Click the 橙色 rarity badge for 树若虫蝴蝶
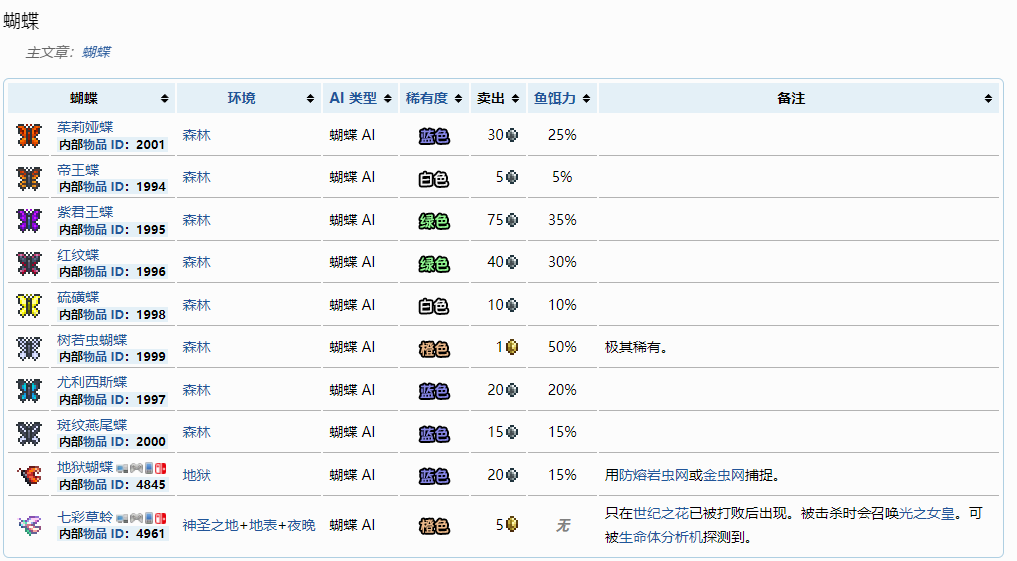 click(x=434, y=348)
